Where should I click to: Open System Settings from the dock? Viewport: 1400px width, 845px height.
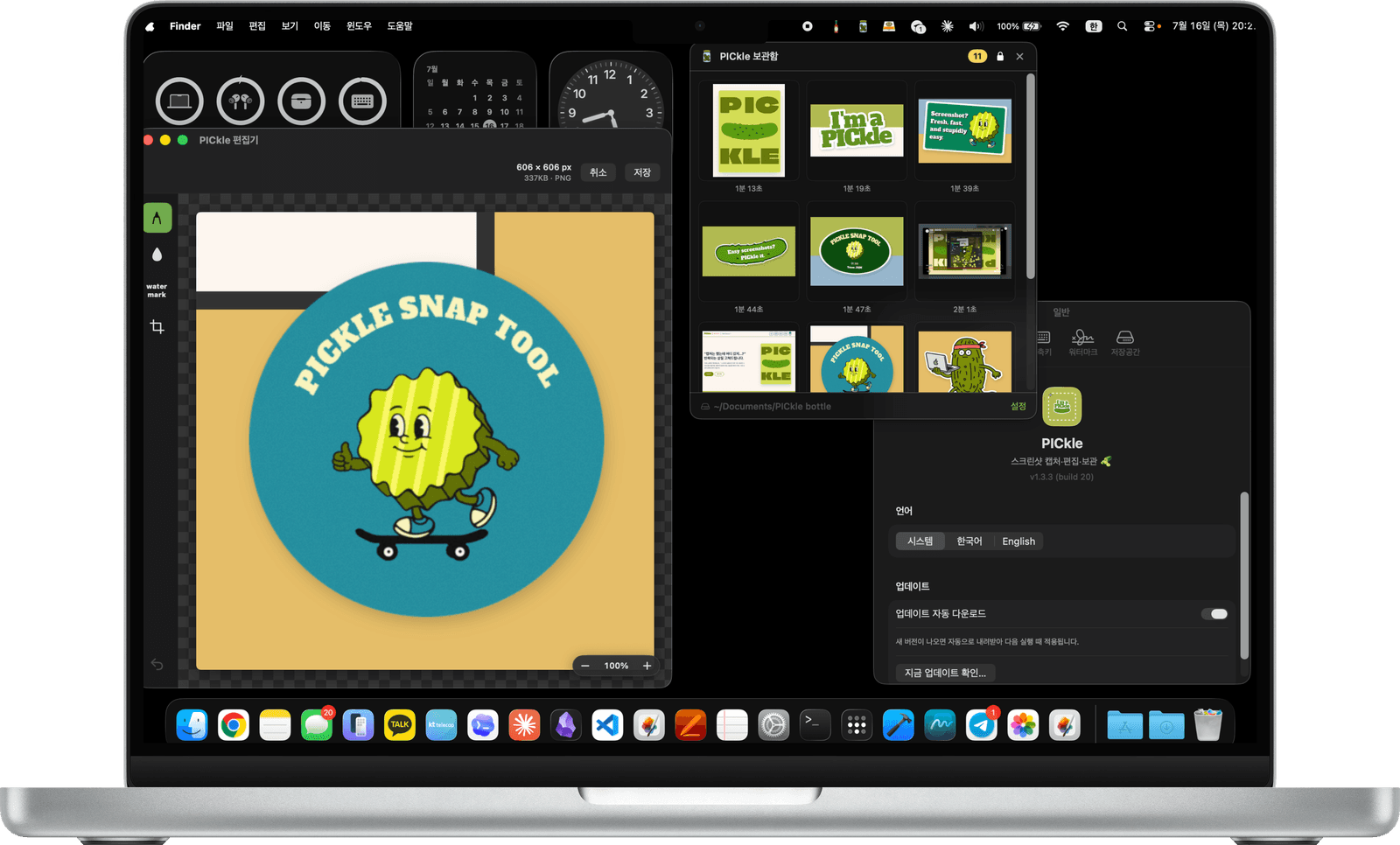click(773, 725)
